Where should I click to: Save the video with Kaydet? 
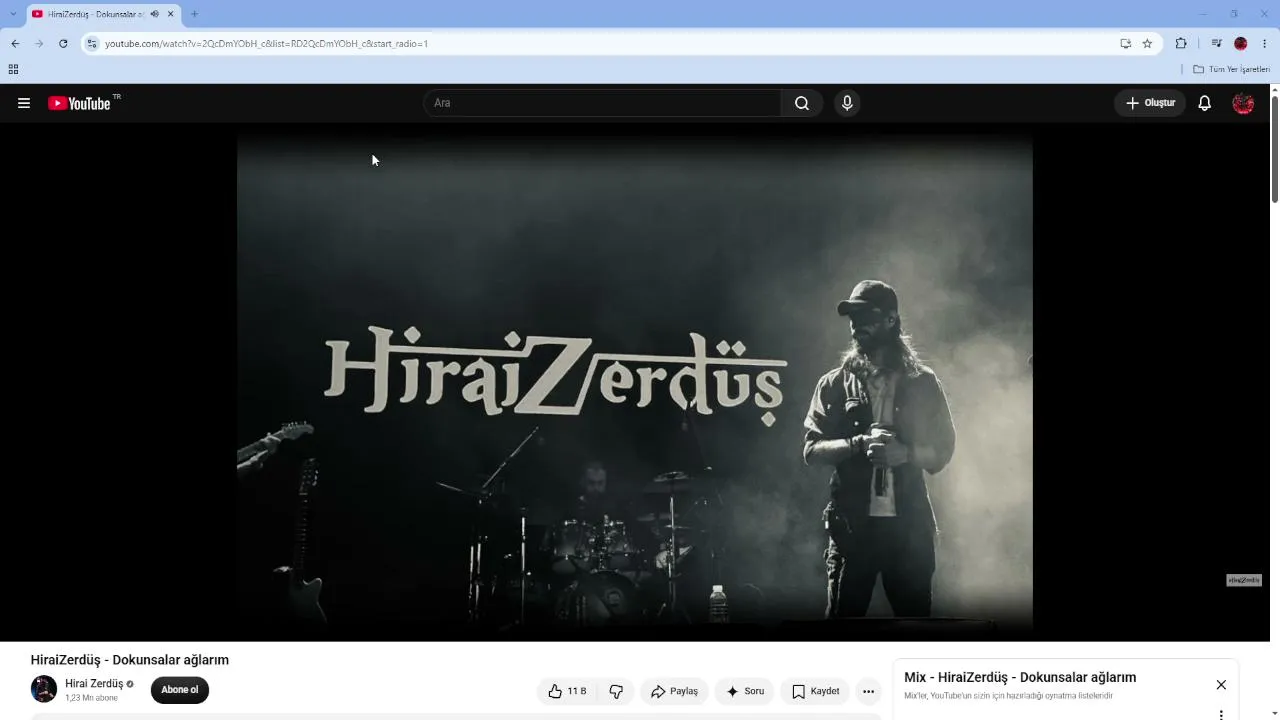[x=815, y=691]
